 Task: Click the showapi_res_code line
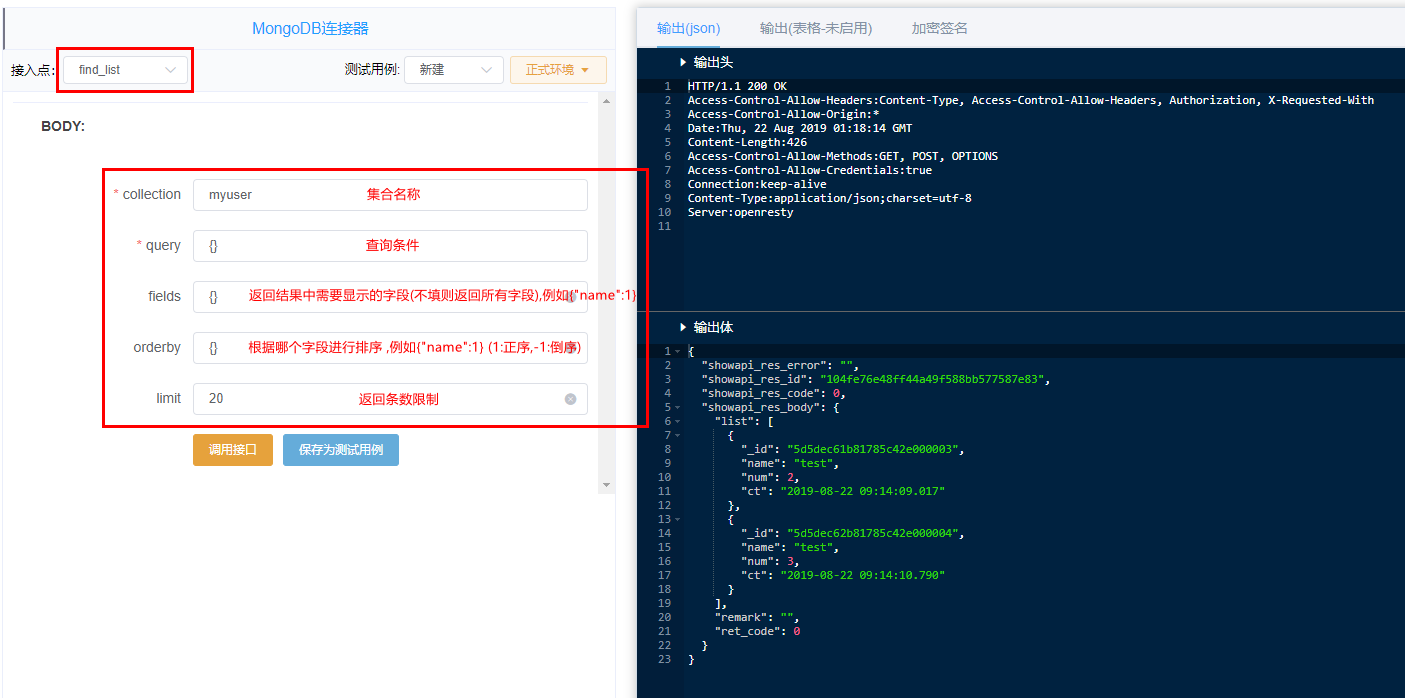tap(774, 393)
